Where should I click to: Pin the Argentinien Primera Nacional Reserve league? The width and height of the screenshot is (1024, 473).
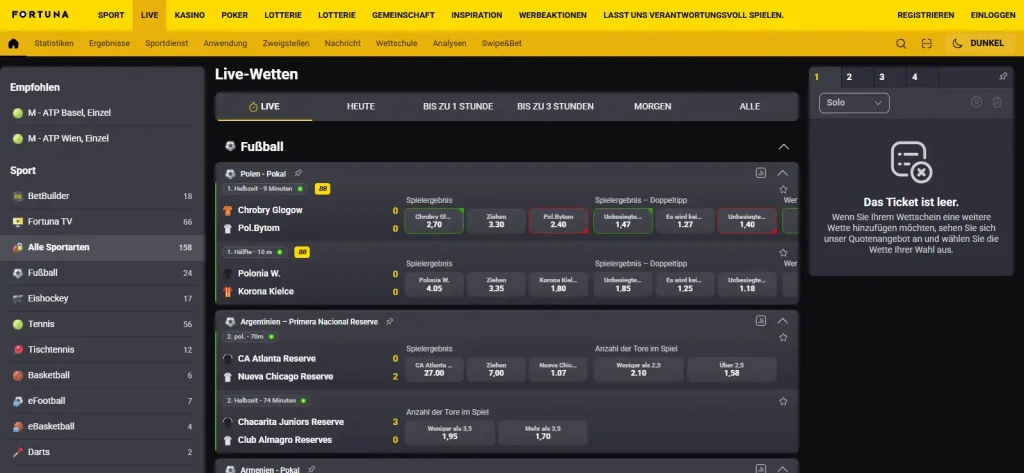click(390, 321)
